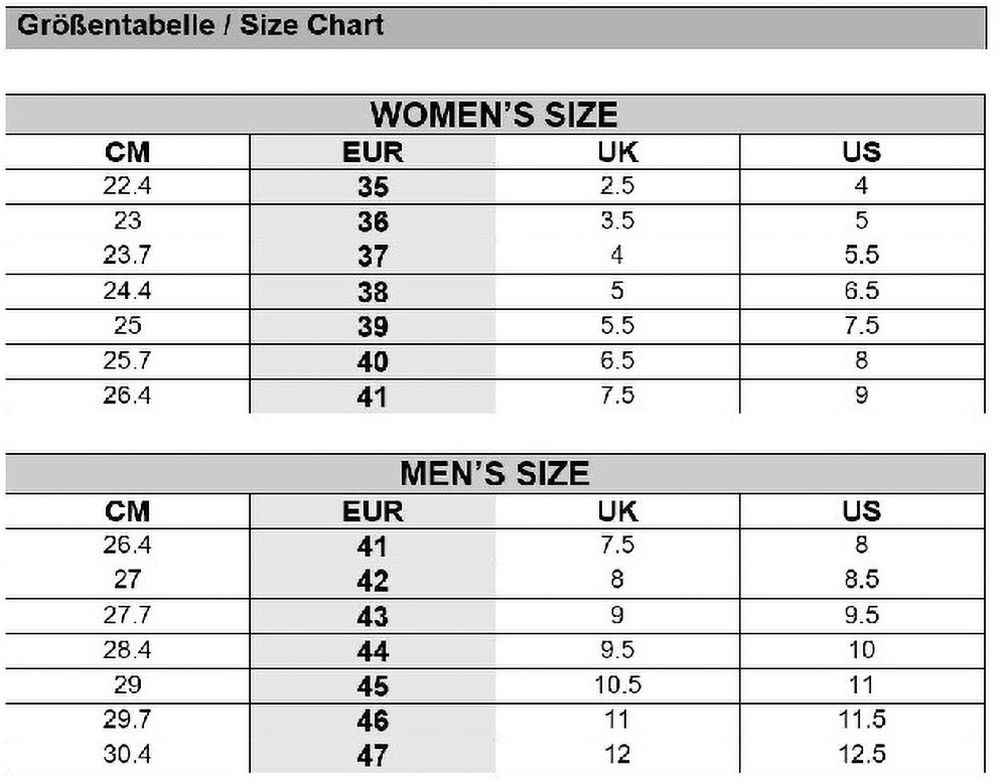1000x781 pixels.
Task: Click the UK 2.5 cell
Action: tap(617, 186)
